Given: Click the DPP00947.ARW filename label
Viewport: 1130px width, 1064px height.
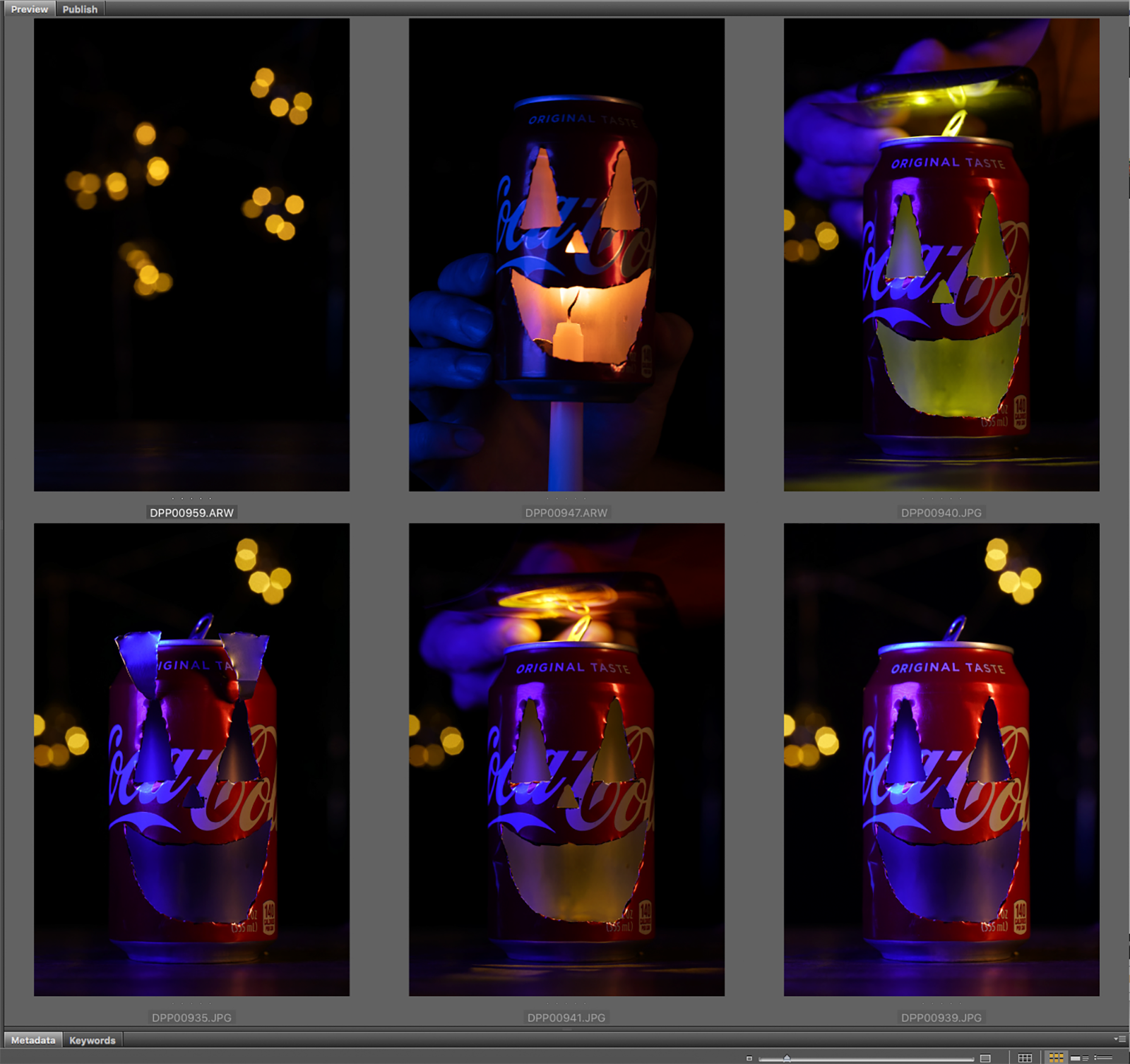Looking at the screenshot, I should (566, 513).
